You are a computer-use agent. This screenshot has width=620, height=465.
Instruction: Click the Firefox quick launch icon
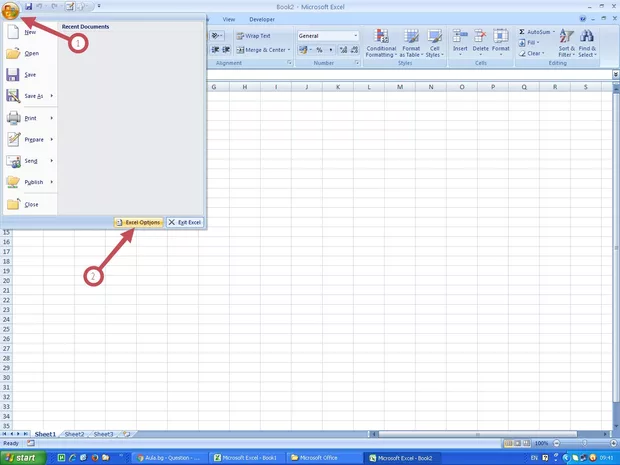(x=95, y=458)
